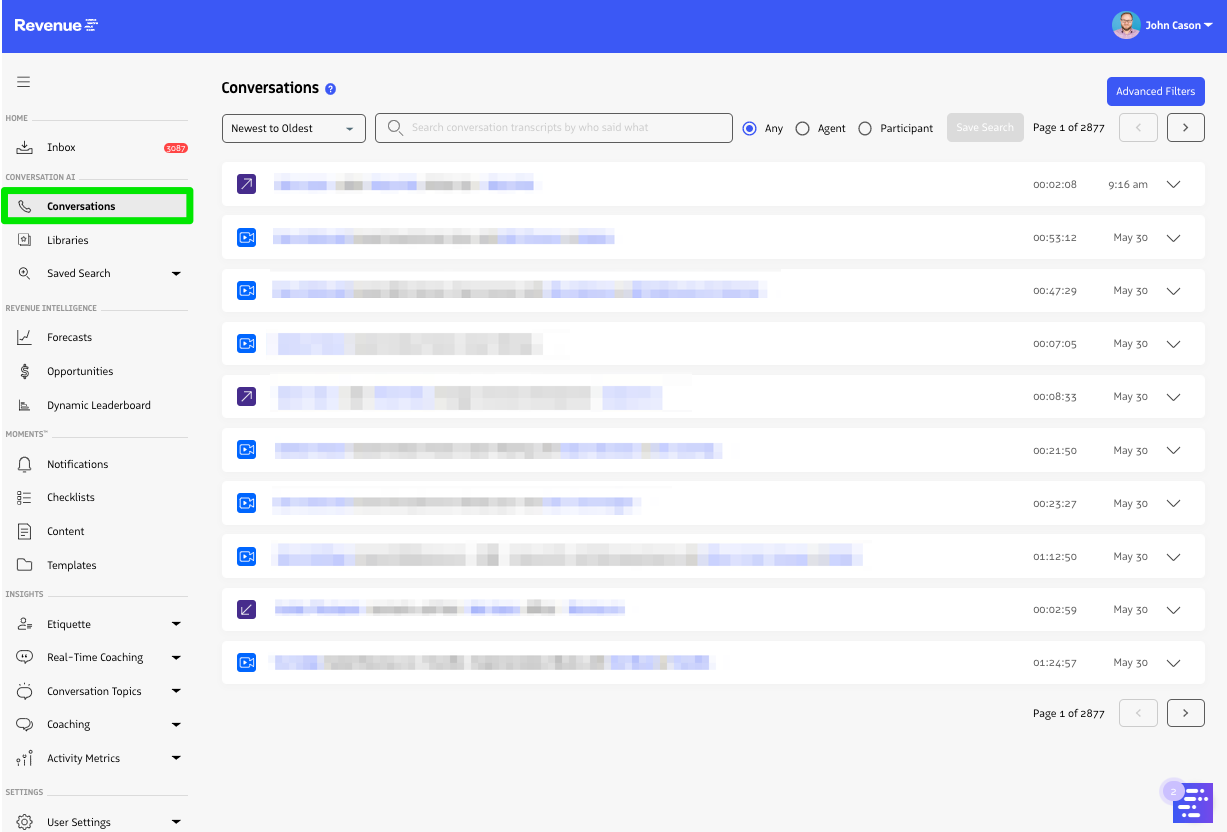1227x832 pixels.
Task: Click the Inbox tray icon
Action: 25,148
